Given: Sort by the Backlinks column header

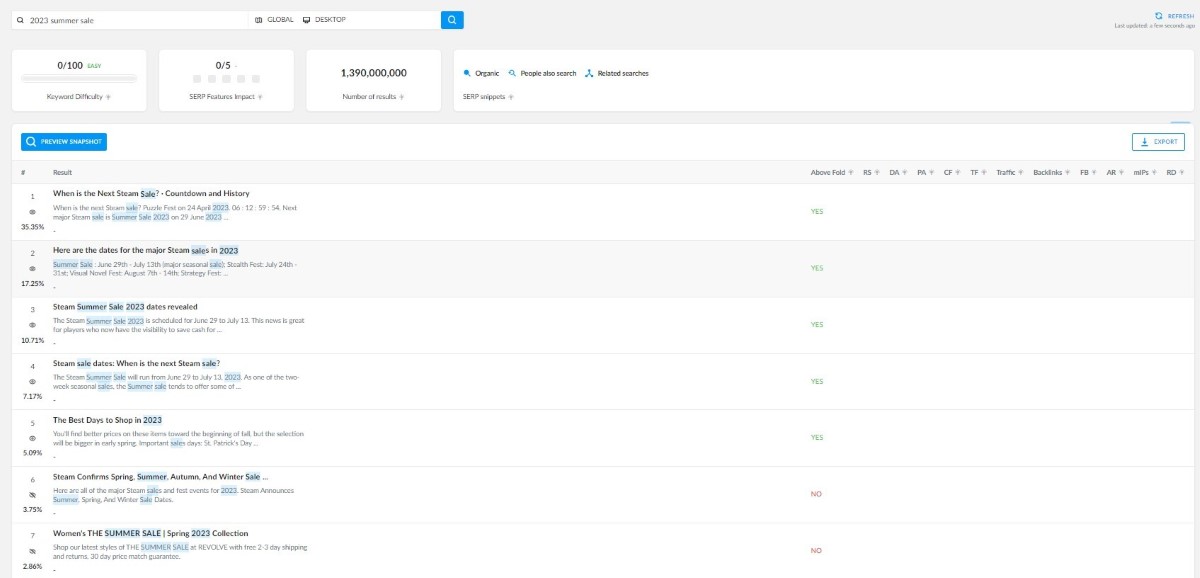Looking at the screenshot, I should (1052, 172).
